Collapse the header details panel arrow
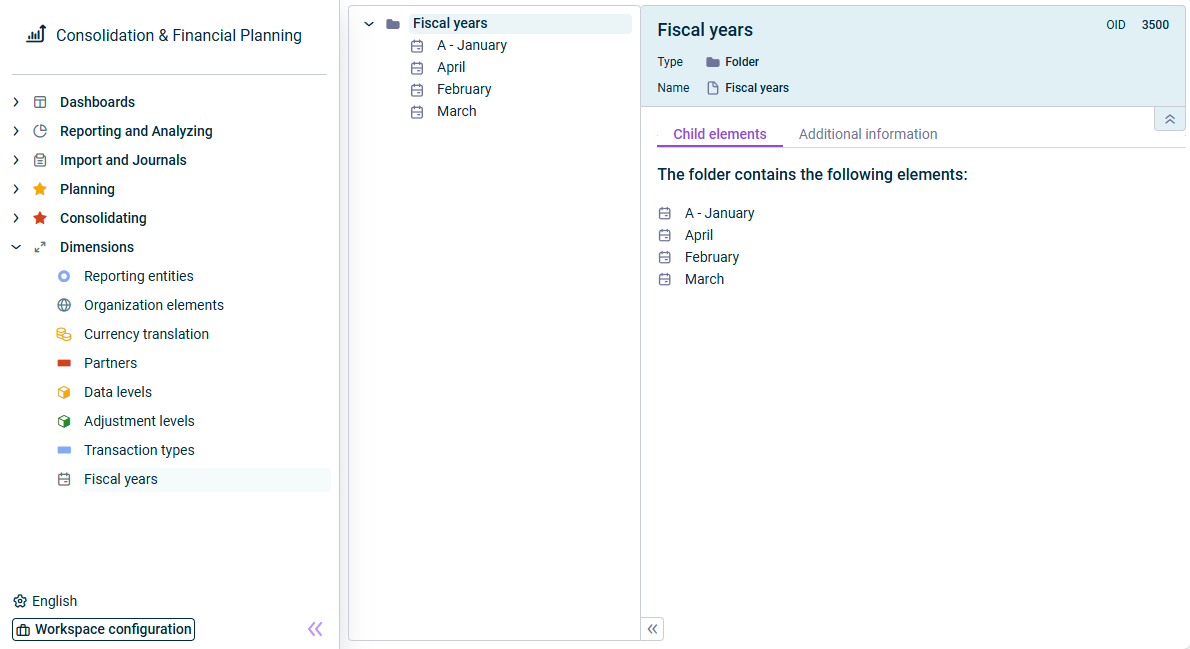The image size is (1190, 649). 1170,119
